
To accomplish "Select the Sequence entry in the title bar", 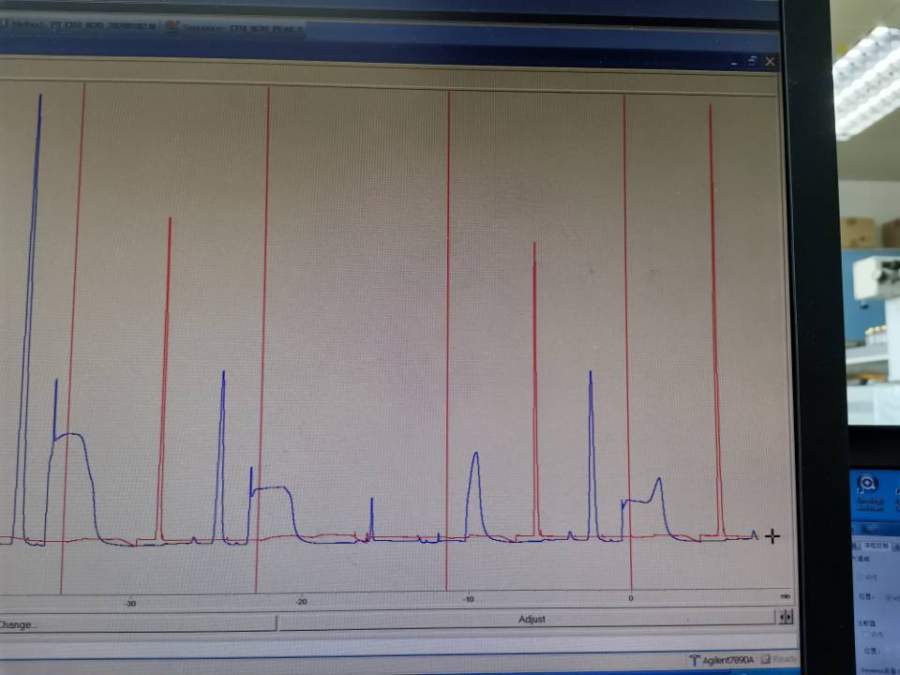I will [x=241, y=28].
